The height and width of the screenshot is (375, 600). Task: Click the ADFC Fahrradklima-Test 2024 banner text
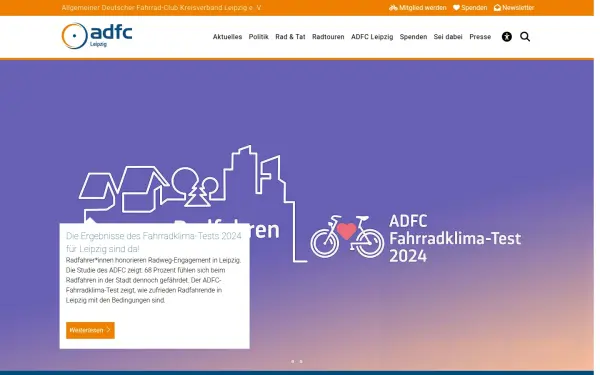(x=455, y=238)
